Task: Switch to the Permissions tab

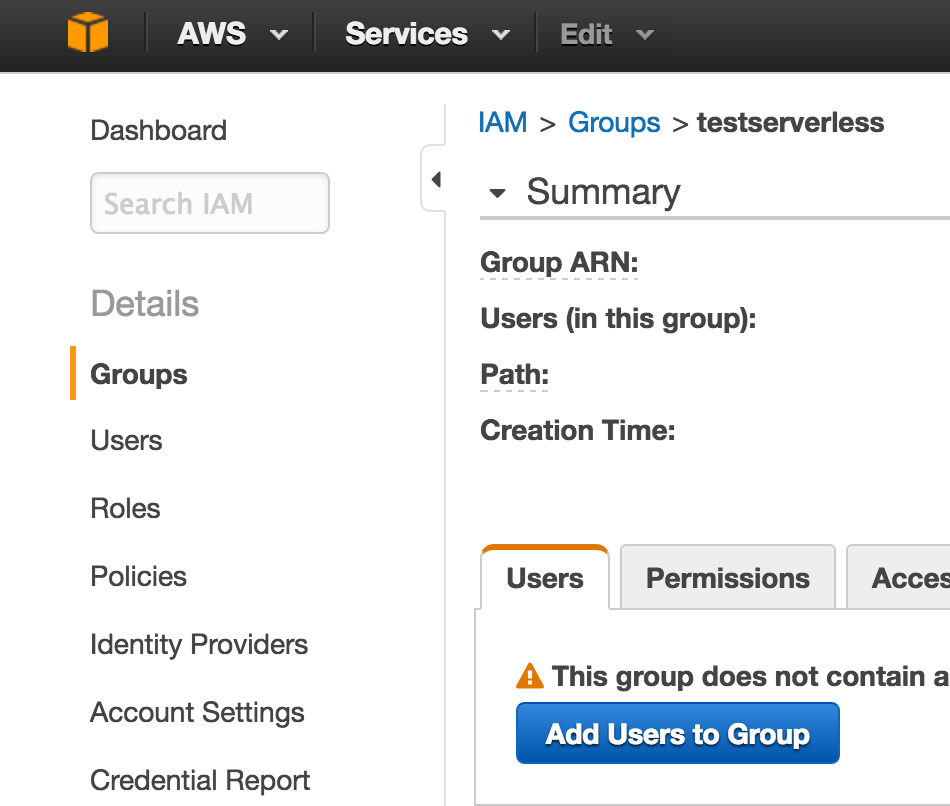Action: (x=727, y=578)
